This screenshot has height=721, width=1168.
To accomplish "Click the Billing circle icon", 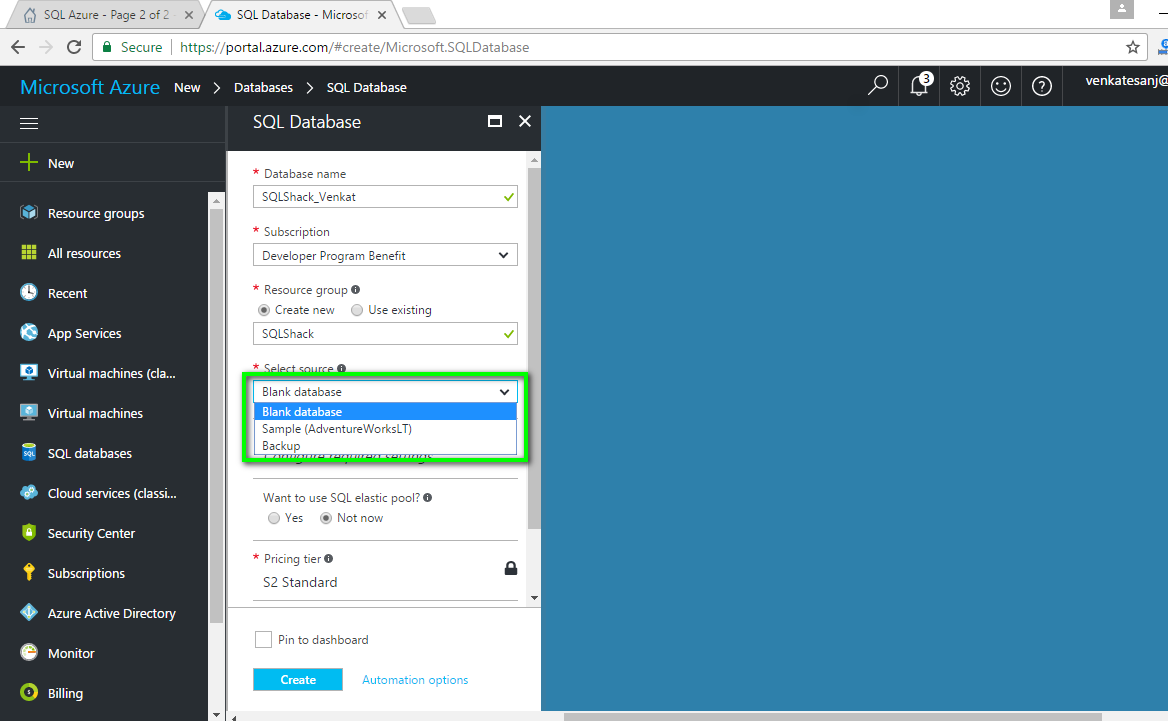I will [x=29, y=692].
